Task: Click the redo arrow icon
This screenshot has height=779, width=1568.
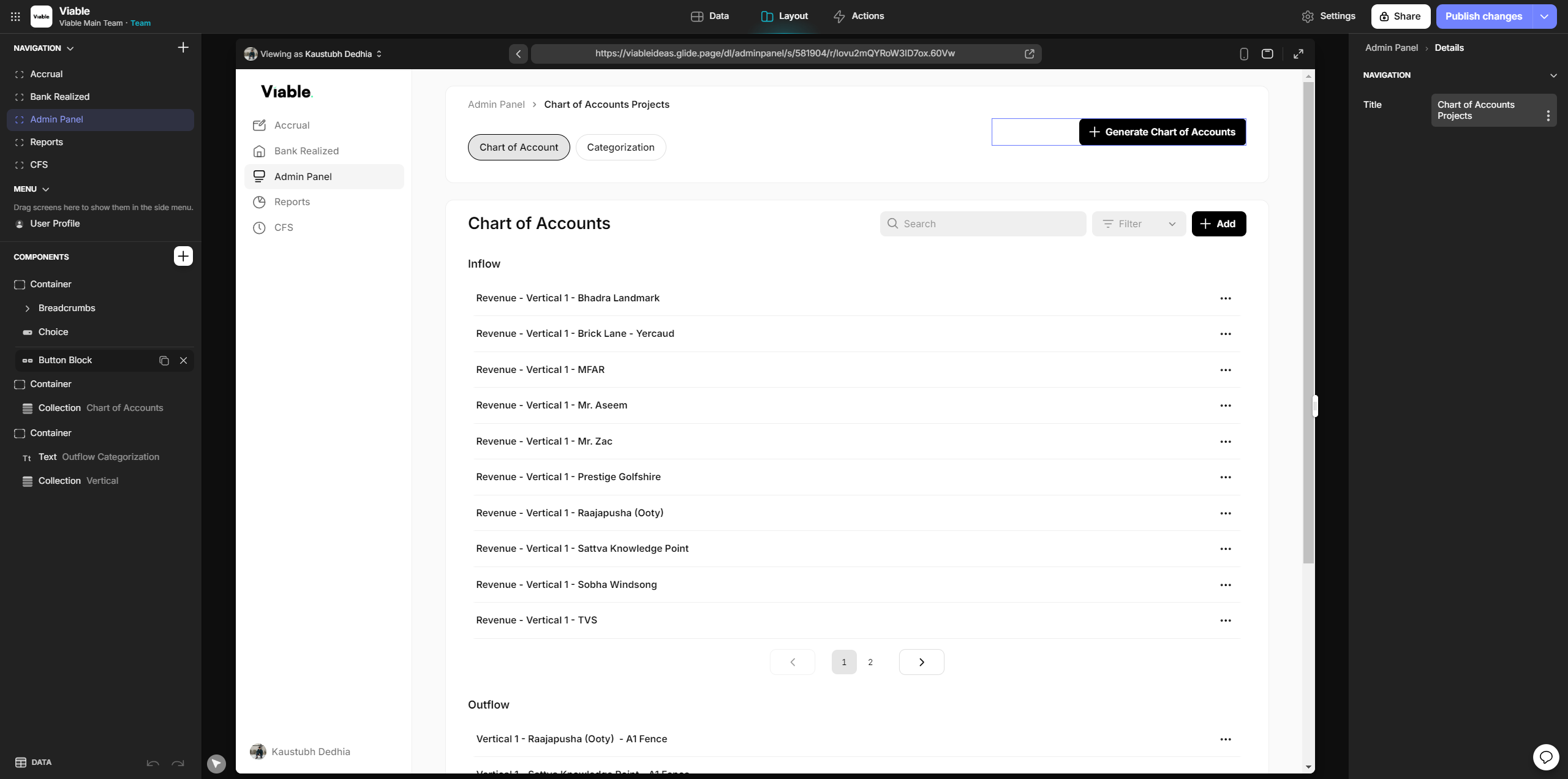Action: tap(178, 763)
